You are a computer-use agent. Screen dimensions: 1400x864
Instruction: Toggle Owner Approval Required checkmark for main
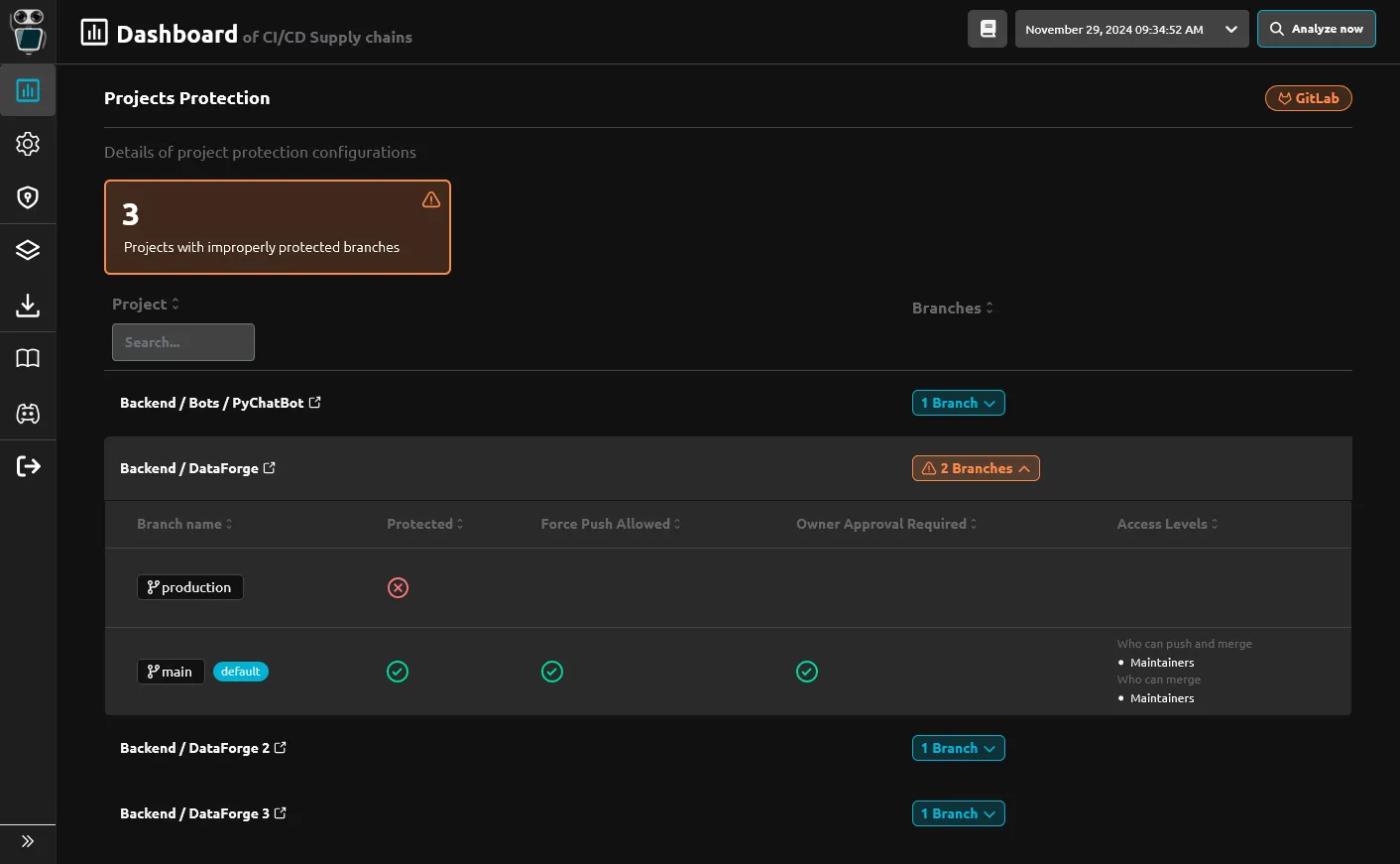pyautogui.click(x=807, y=672)
